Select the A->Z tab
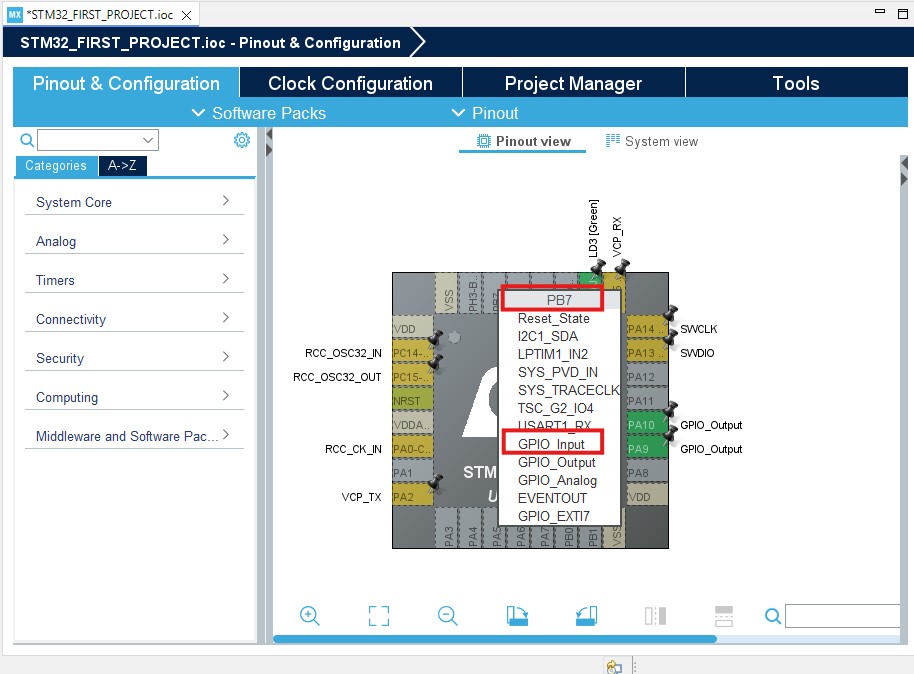The width and height of the screenshot is (914, 674). point(122,165)
